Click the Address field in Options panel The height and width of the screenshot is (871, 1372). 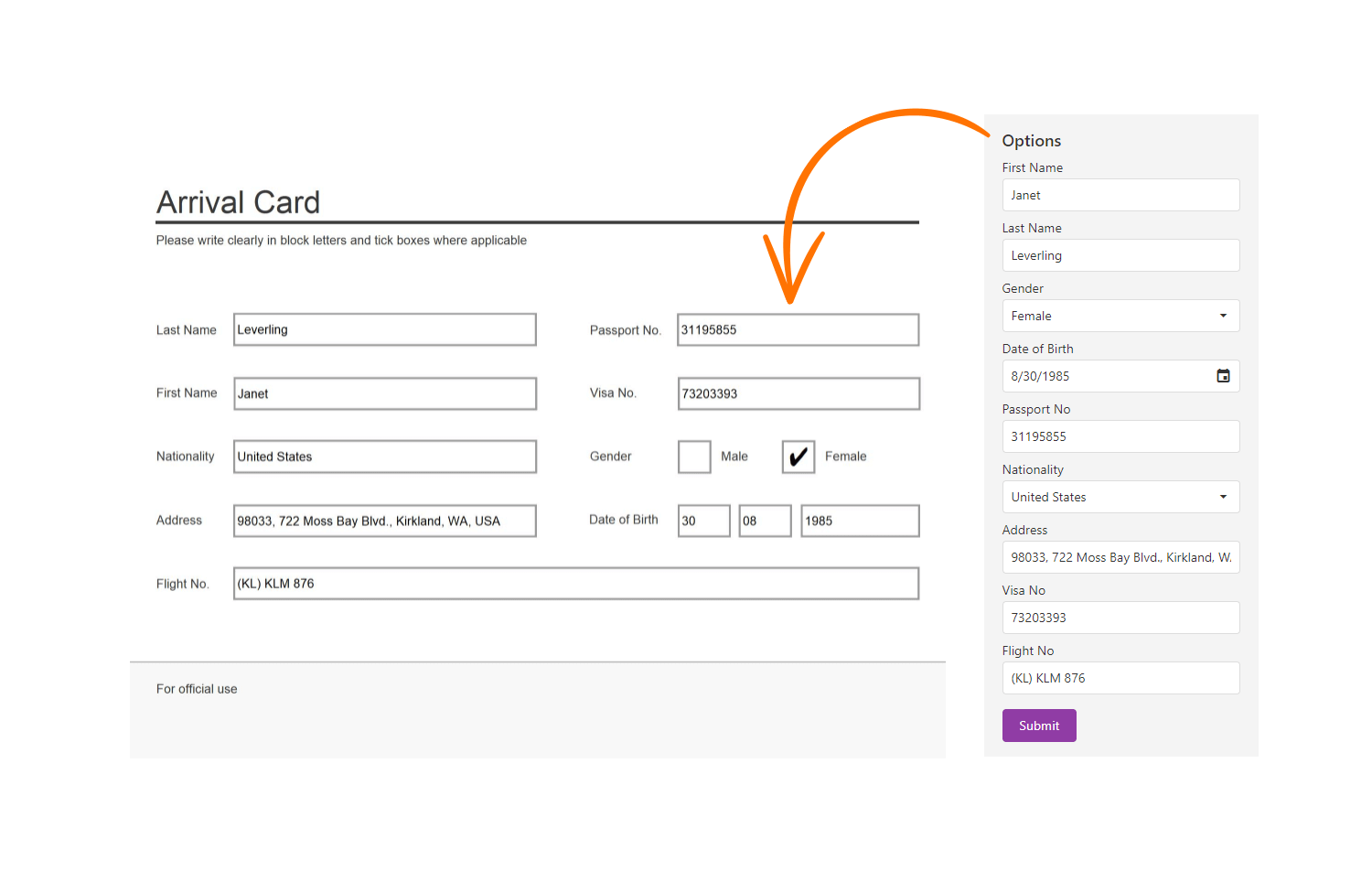click(1120, 557)
